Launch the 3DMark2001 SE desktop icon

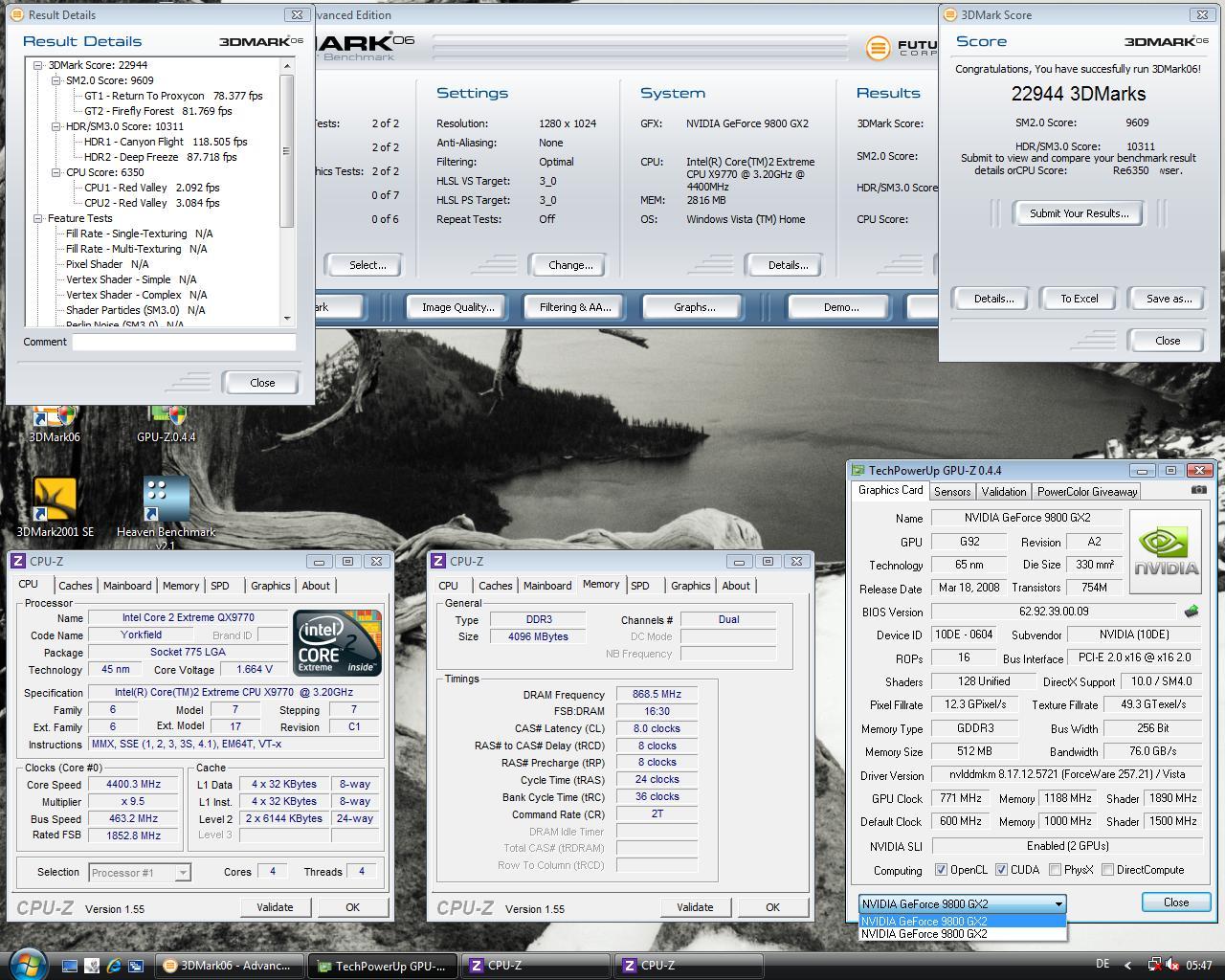55,507
